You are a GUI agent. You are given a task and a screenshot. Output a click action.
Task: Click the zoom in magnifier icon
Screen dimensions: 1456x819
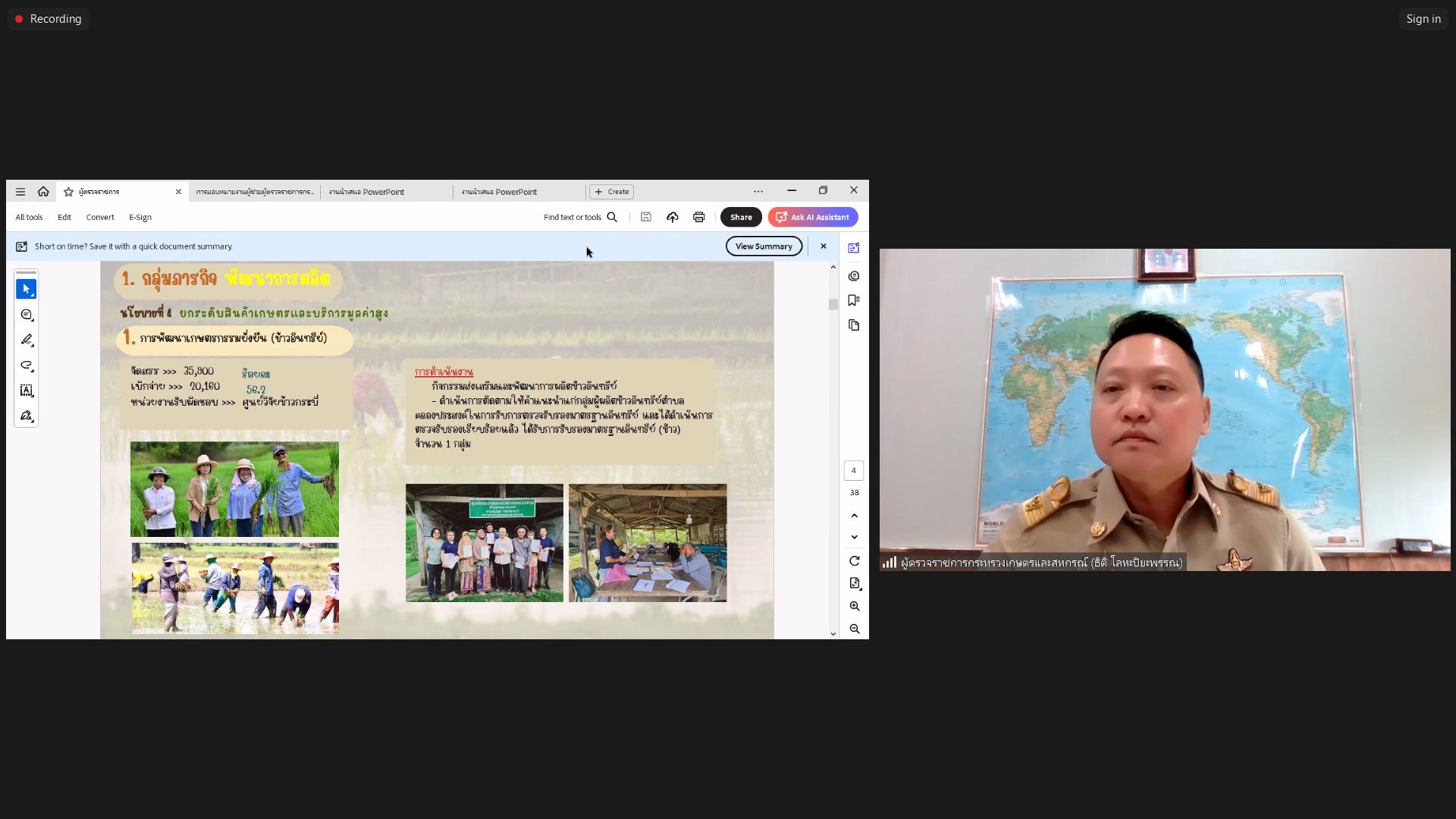(855, 606)
